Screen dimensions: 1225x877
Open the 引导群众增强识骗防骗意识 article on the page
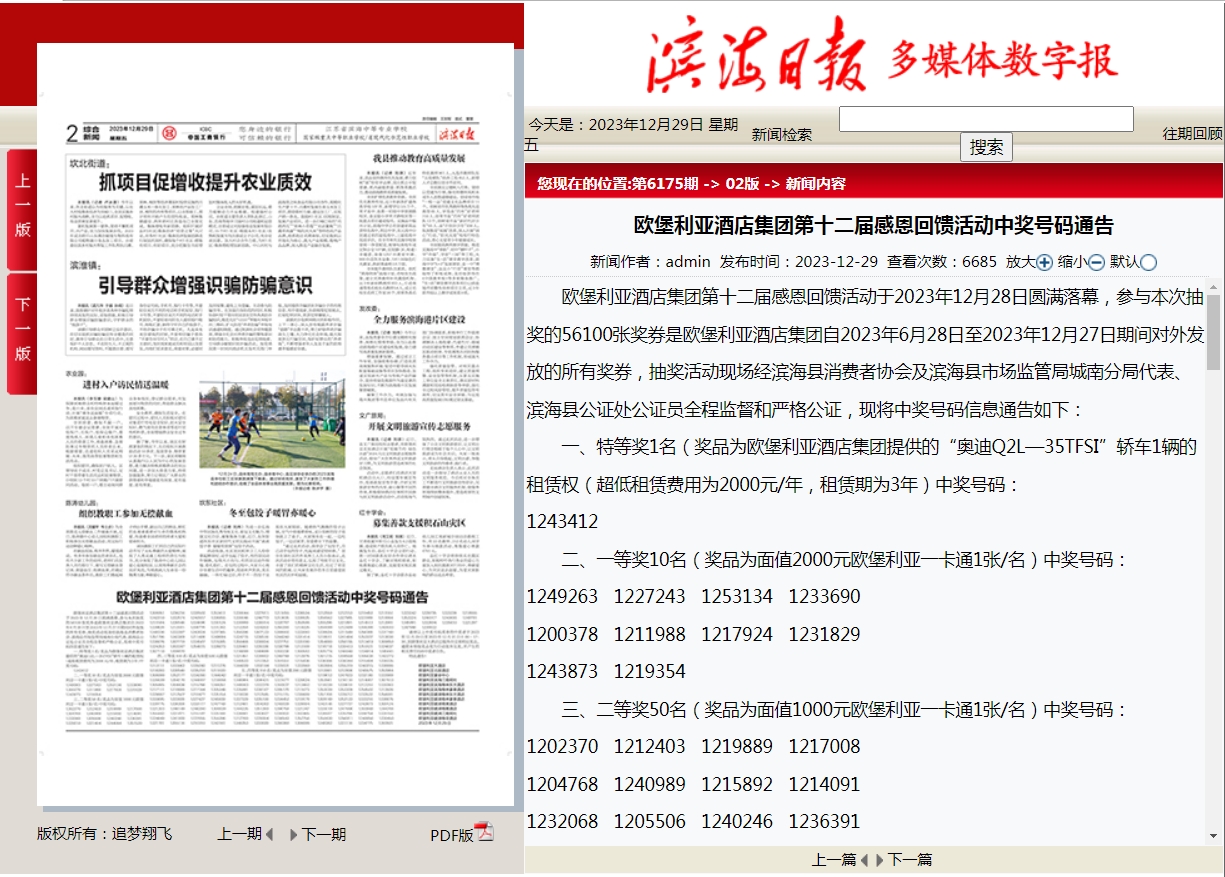click(205, 286)
